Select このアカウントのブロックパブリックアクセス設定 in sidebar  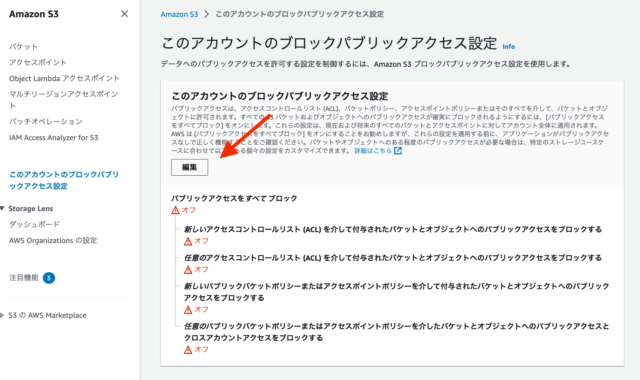pos(64,180)
